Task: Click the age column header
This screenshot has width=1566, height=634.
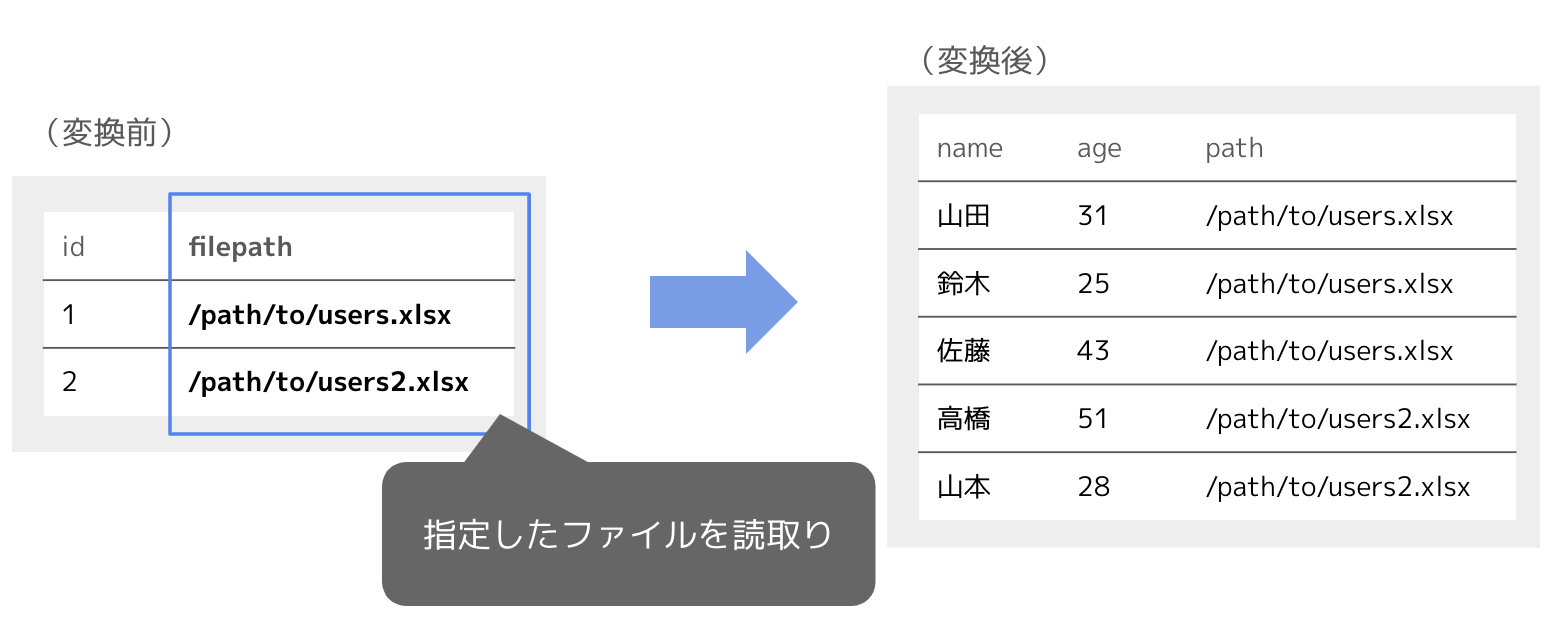Action: tap(1099, 149)
